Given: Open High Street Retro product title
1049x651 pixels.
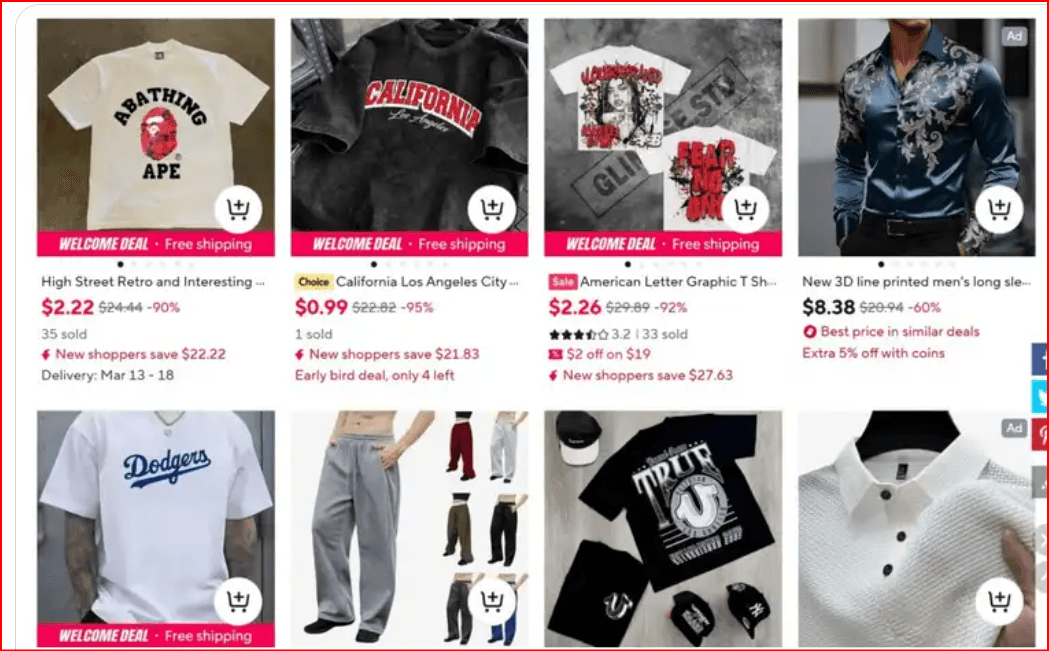Looking at the screenshot, I should pyautogui.click(x=153, y=282).
